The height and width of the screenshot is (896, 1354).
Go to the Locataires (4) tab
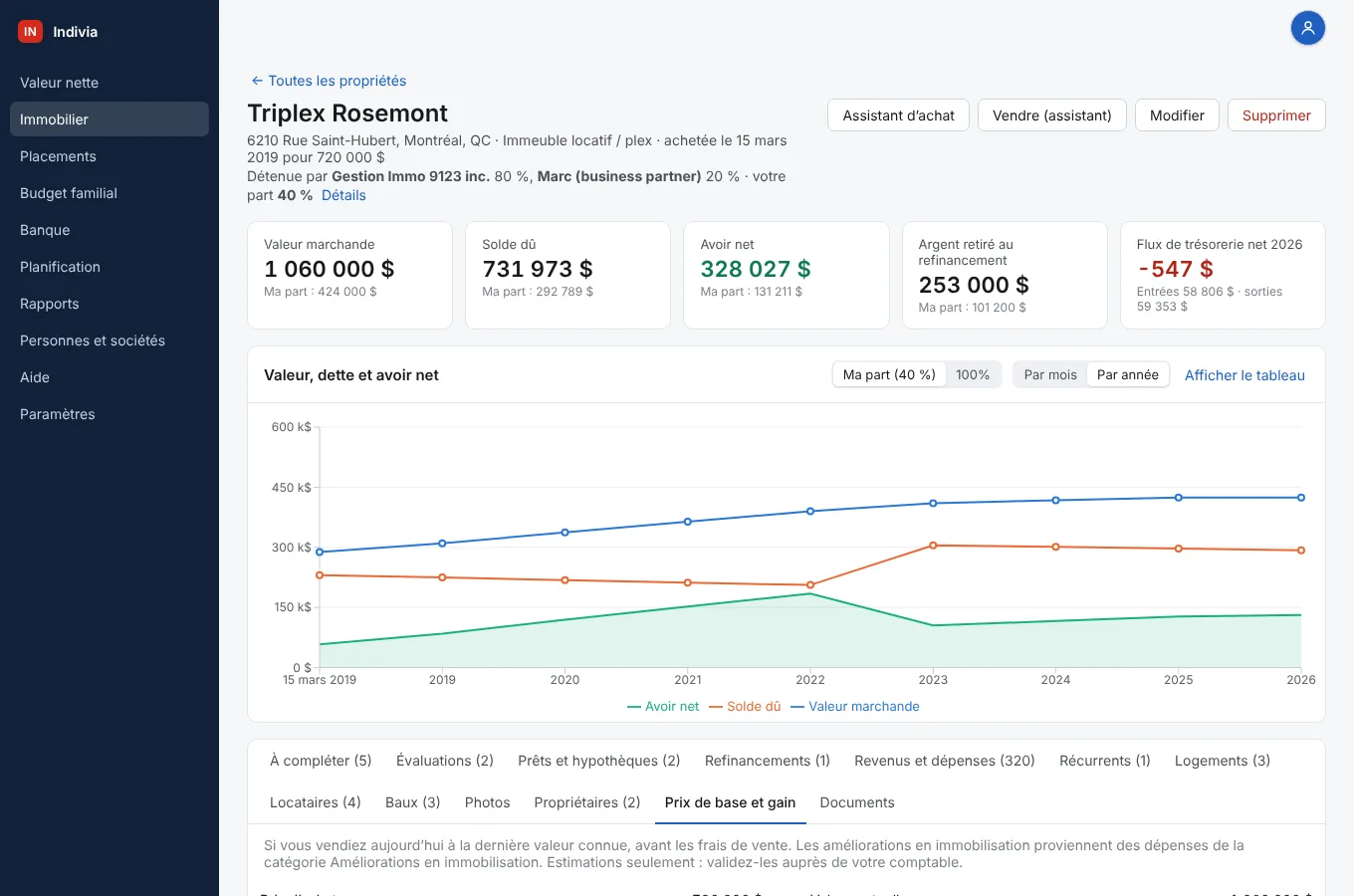point(316,802)
